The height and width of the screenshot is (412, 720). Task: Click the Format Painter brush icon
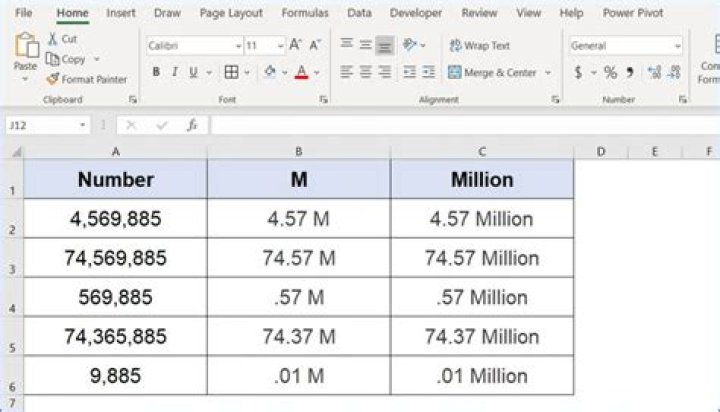point(53,79)
